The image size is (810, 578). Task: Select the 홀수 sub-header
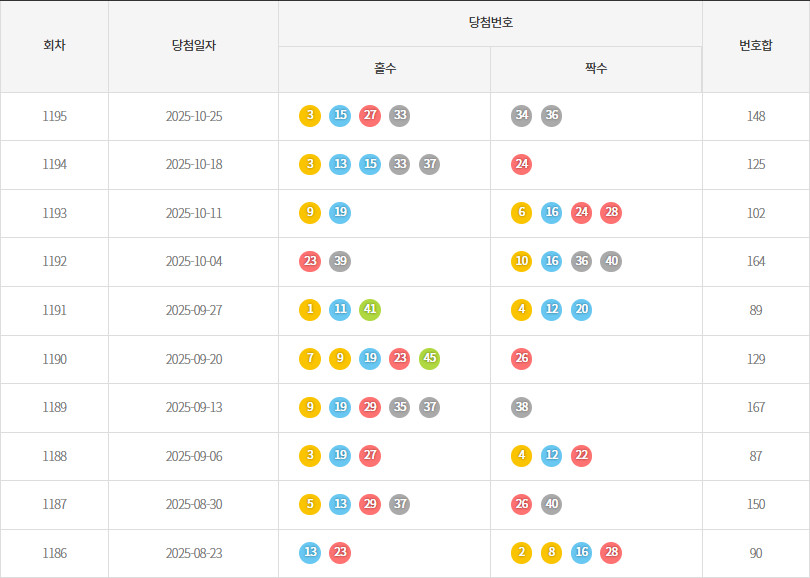pyautogui.click(x=384, y=69)
